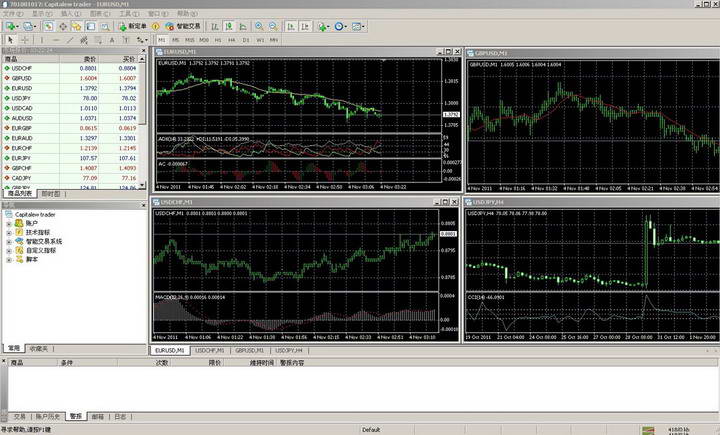Open the periods clock dropdown icon
This screenshot has height=435, width=720.
pos(340,27)
